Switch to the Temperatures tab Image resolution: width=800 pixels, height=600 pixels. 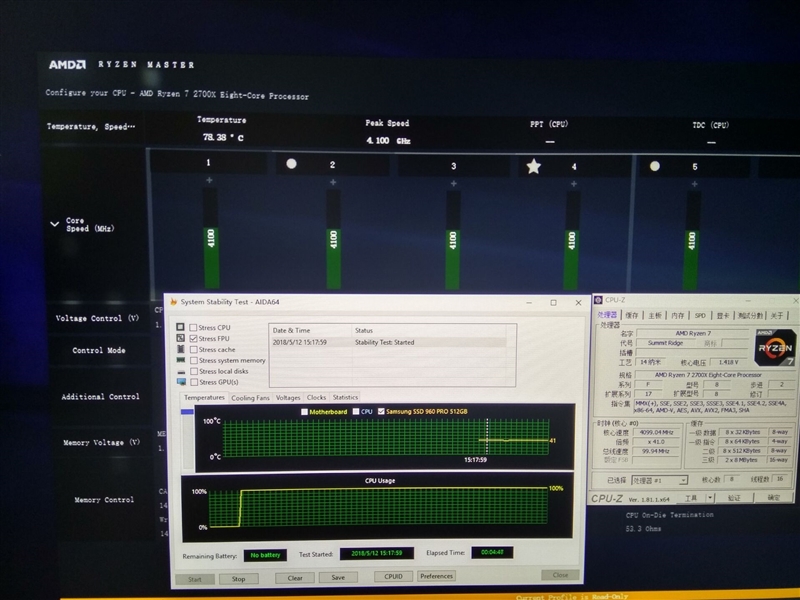[x=204, y=397]
